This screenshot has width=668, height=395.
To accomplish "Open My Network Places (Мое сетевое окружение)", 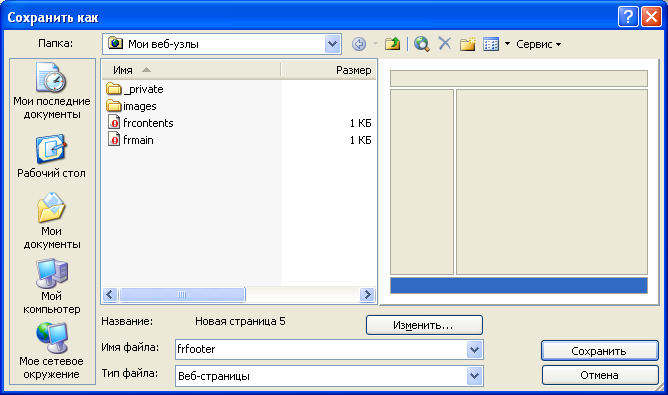I will [x=52, y=351].
